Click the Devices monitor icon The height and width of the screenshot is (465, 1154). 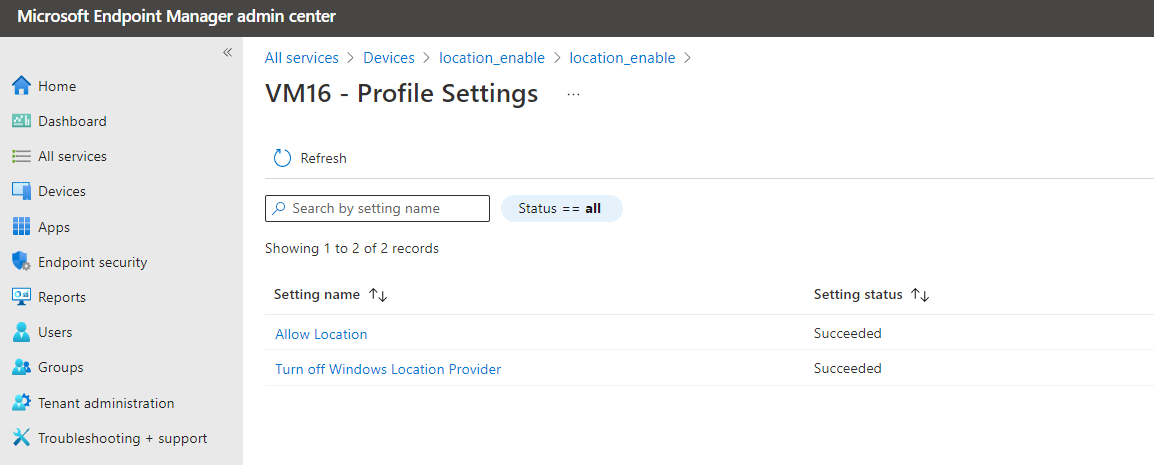[x=21, y=191]
